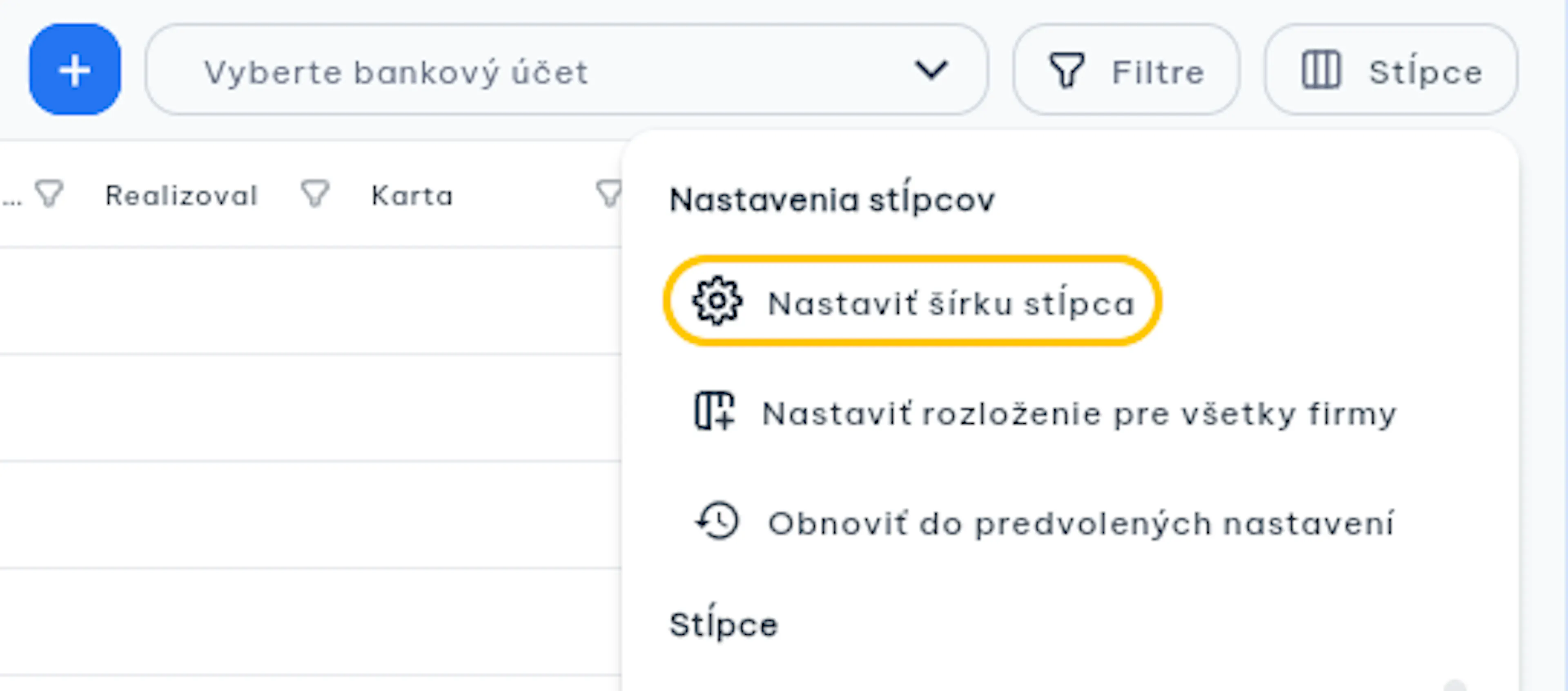Sort by the Realizoval column header
Screen dimensions: 1568x691
coord(181,196)
